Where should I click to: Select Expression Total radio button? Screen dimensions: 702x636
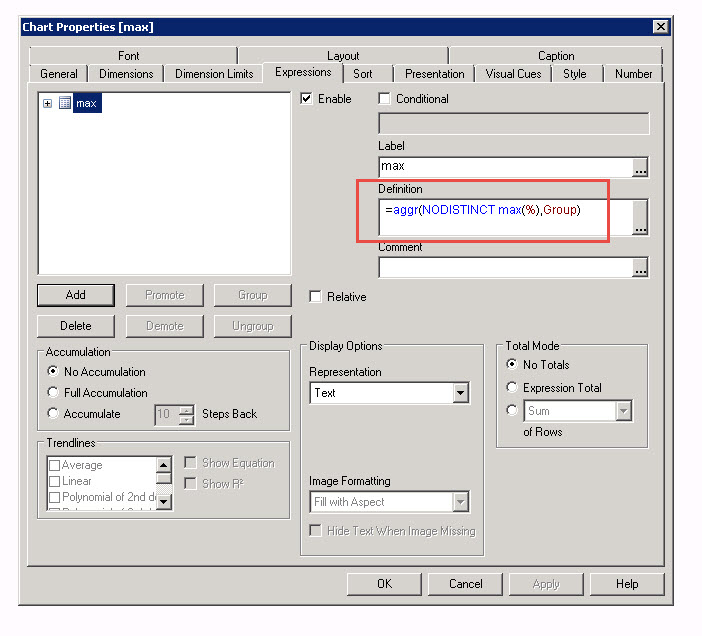coord(512,387)
